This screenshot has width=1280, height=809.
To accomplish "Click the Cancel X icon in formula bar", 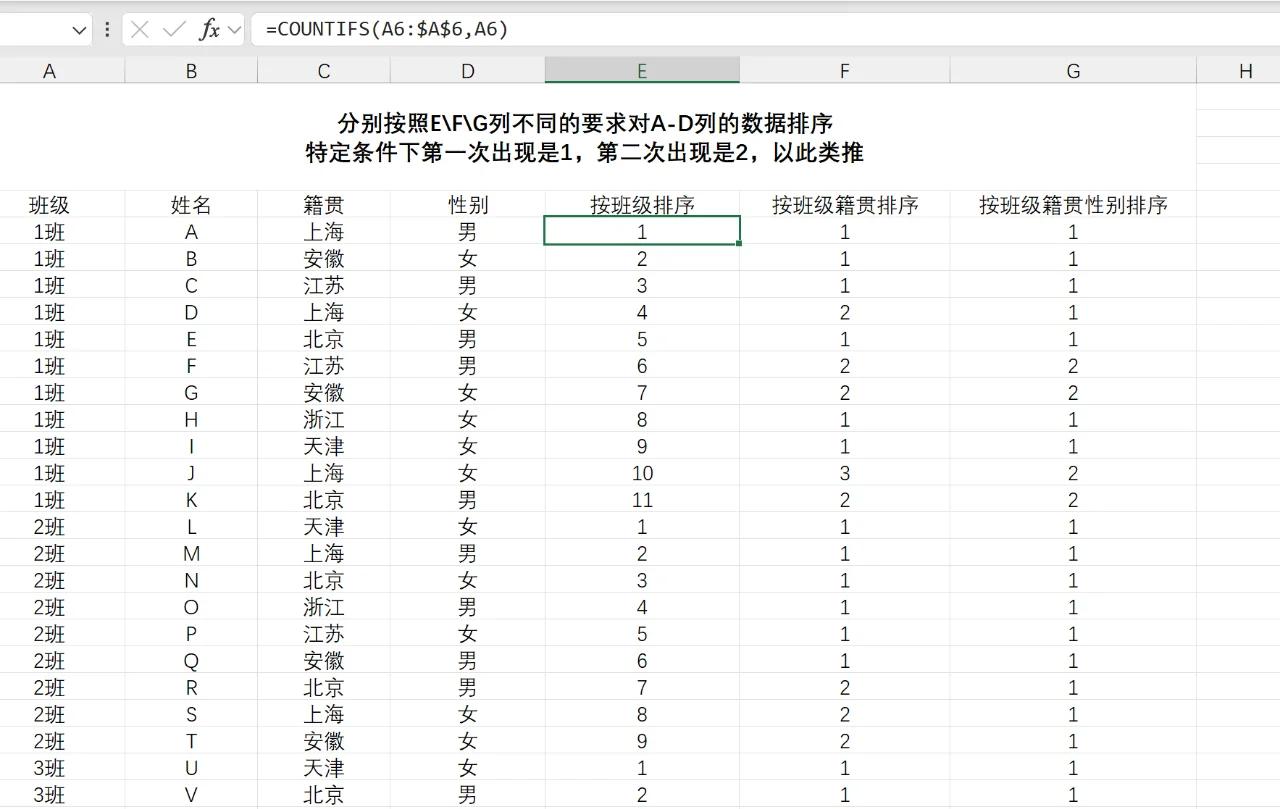I will [x=140, y=30].
